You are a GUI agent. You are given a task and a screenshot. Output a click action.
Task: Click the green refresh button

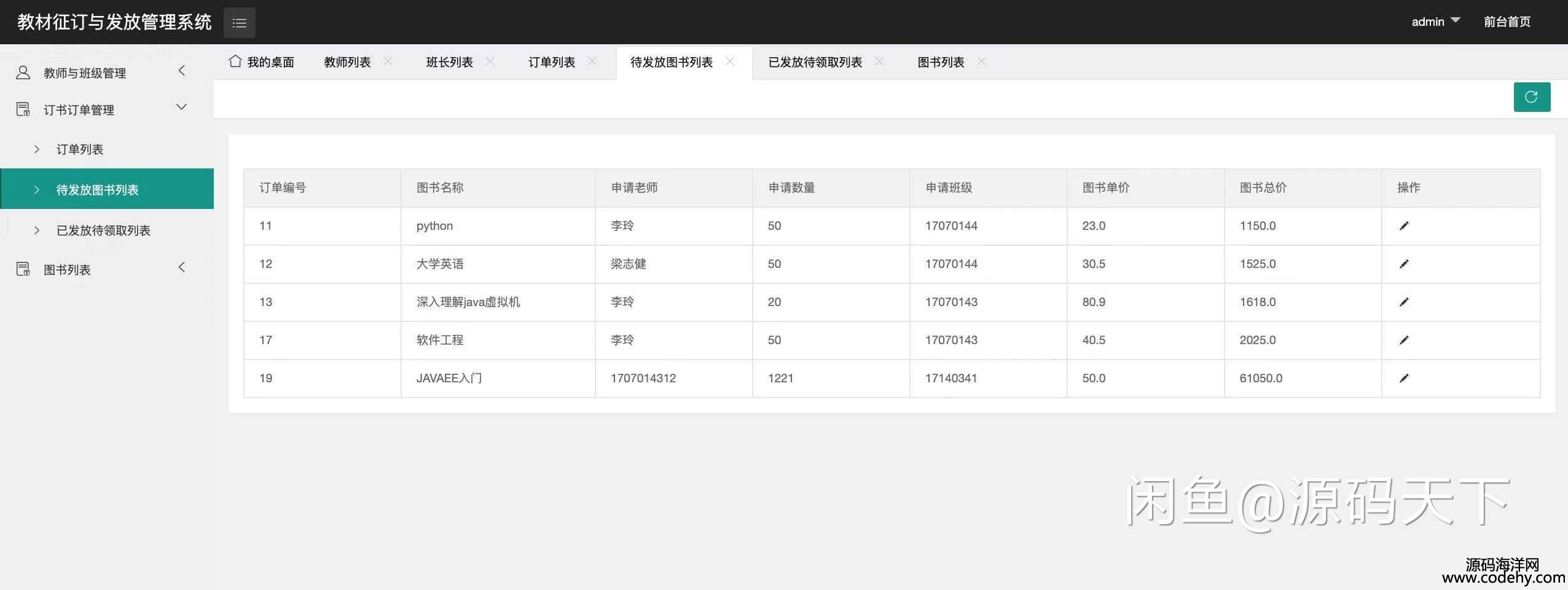pyautogui.click(x=1532, y=97)
